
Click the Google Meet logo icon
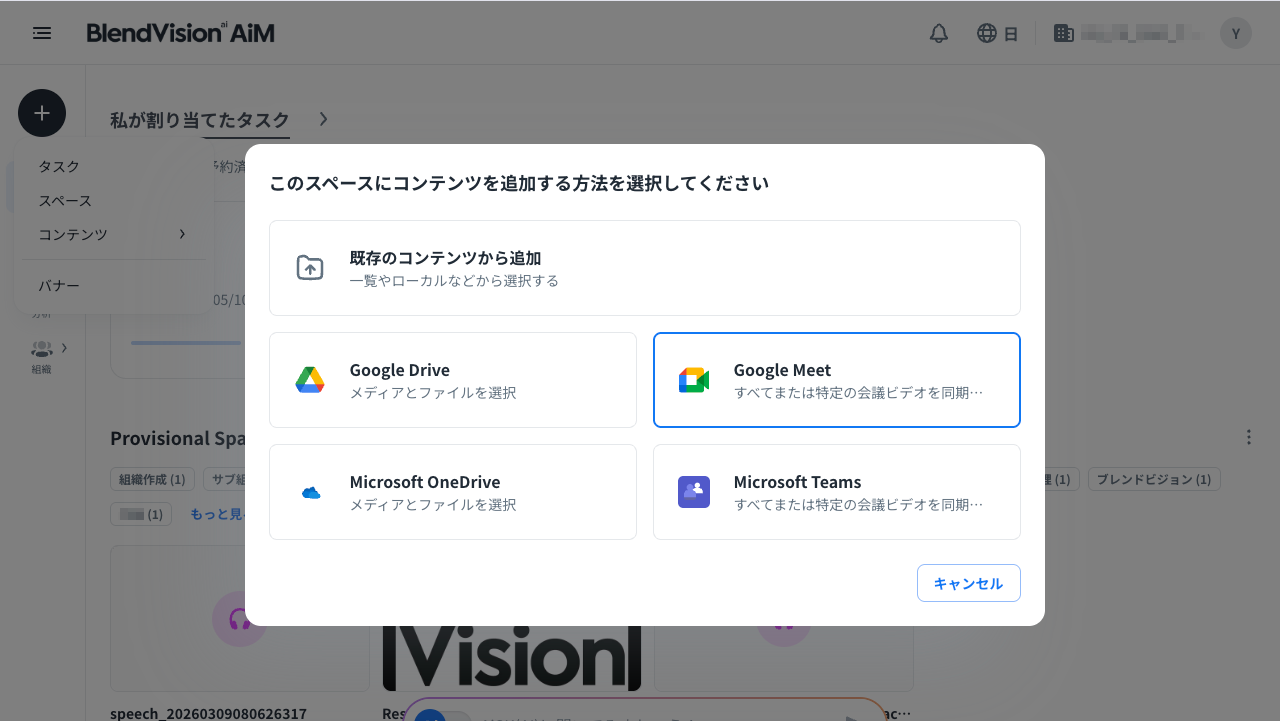[694, 380]
